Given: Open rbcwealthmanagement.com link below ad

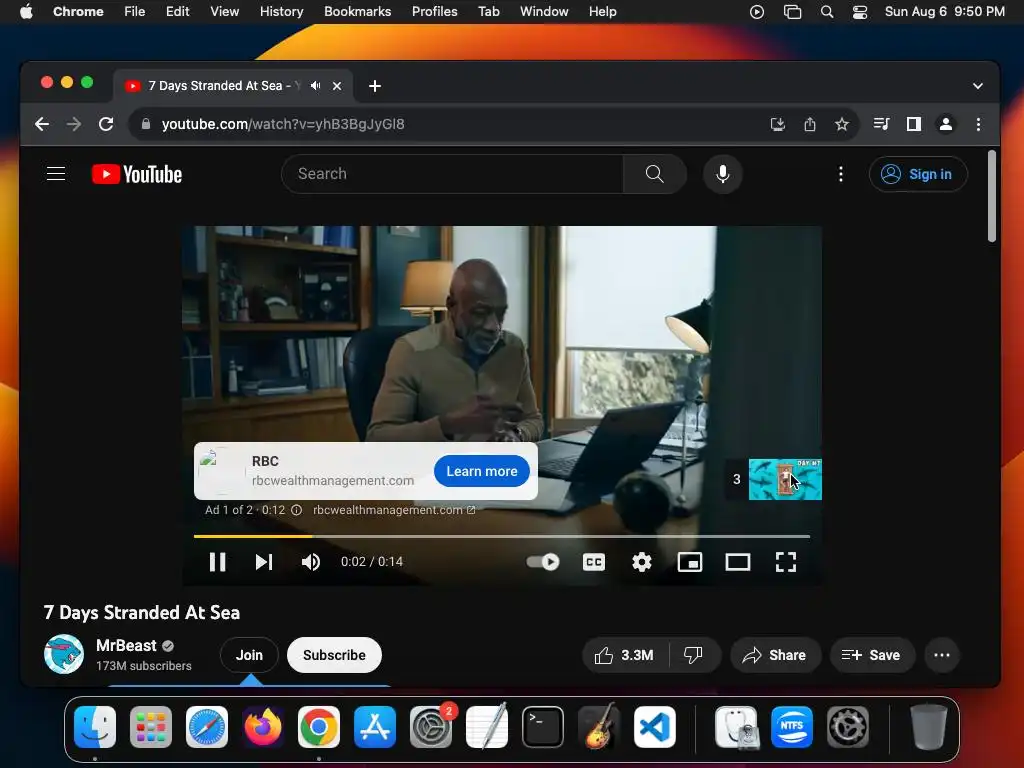Looking at the screenshot, I should pos(394,510).
